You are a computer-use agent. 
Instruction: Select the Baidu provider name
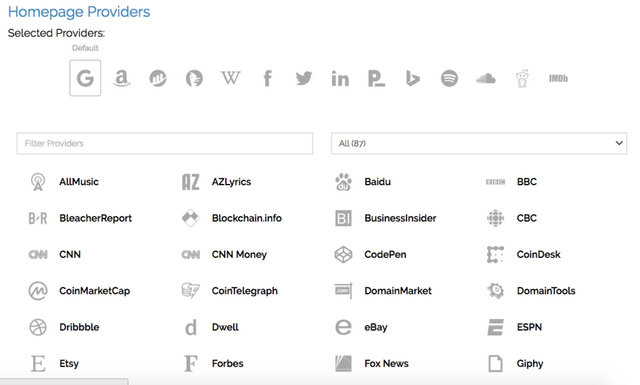(x=378, y=182)
